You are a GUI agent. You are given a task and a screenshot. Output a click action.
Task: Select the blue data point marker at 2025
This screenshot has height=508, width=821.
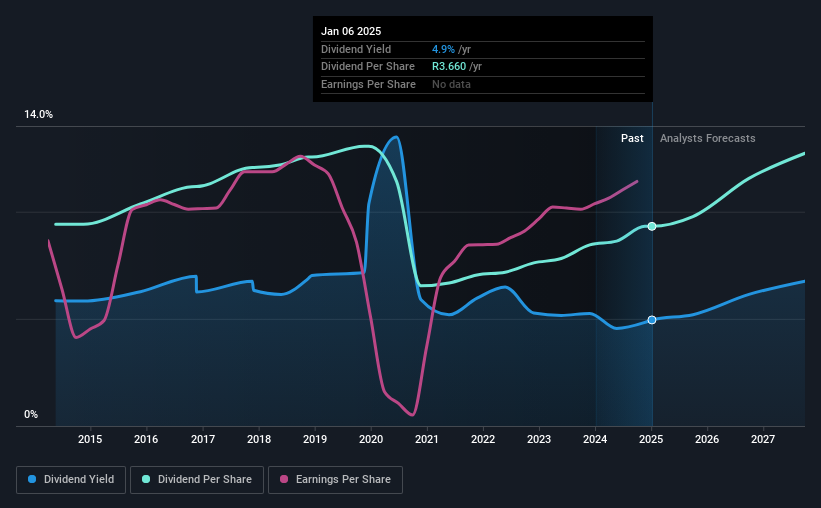point(652,320)
